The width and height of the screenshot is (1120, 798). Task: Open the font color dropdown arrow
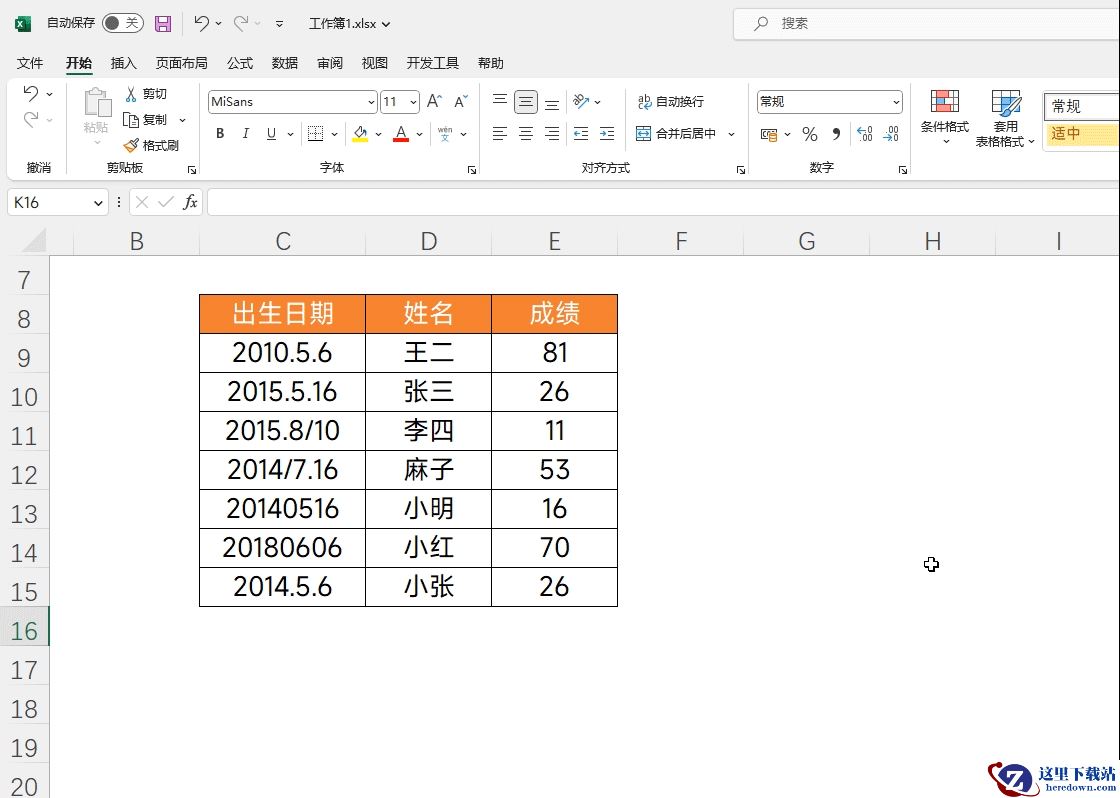[419, 134]
